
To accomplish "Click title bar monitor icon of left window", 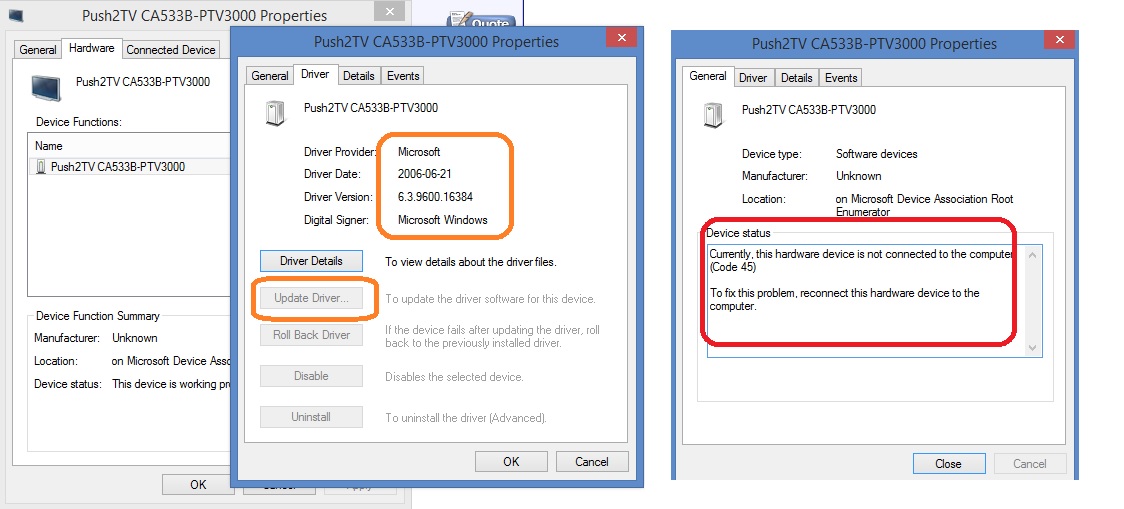I will tap(15, 15).
